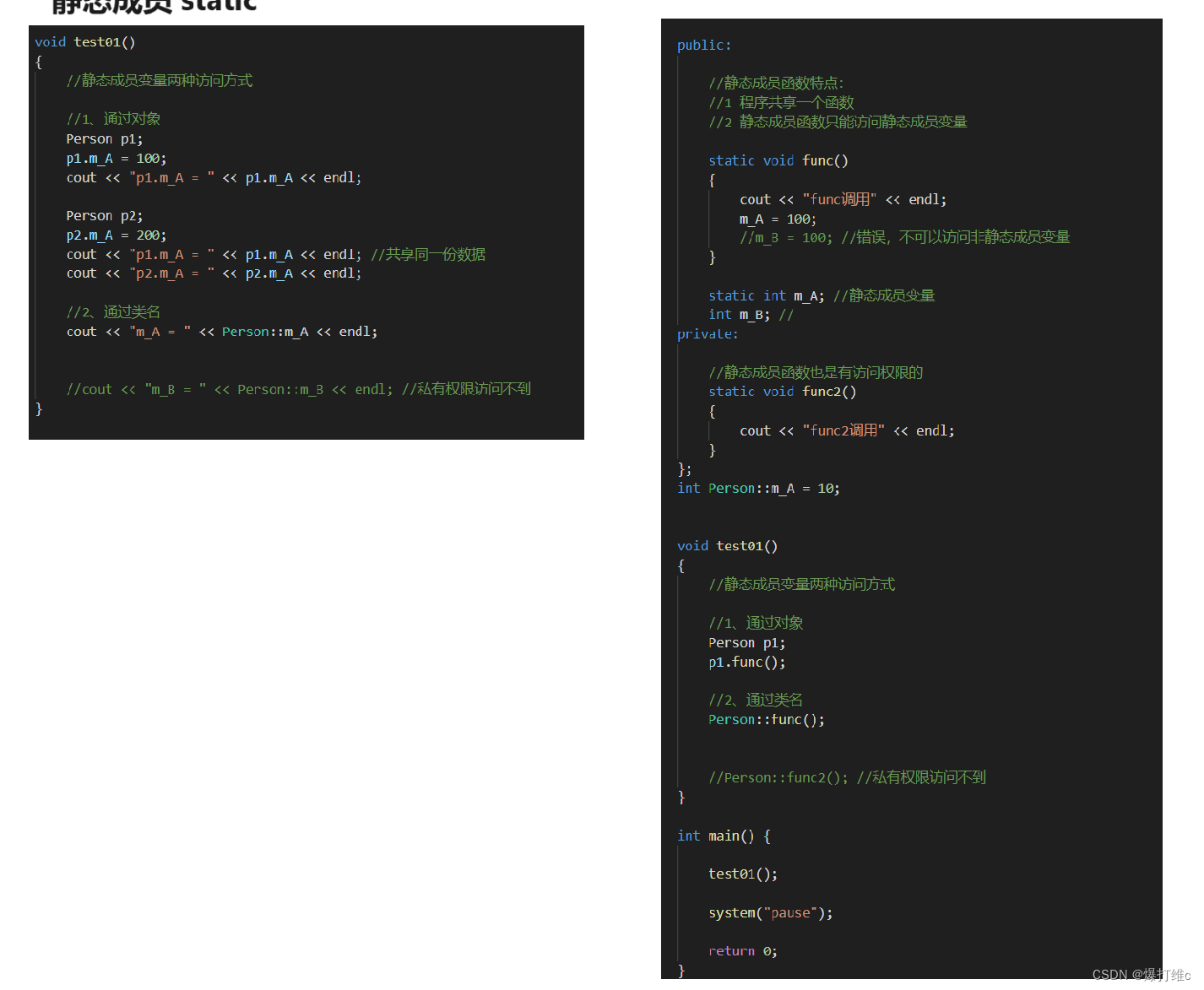Click the 'p1.func();' call
Screen dimensions: 1204x990
coord(747,663)
